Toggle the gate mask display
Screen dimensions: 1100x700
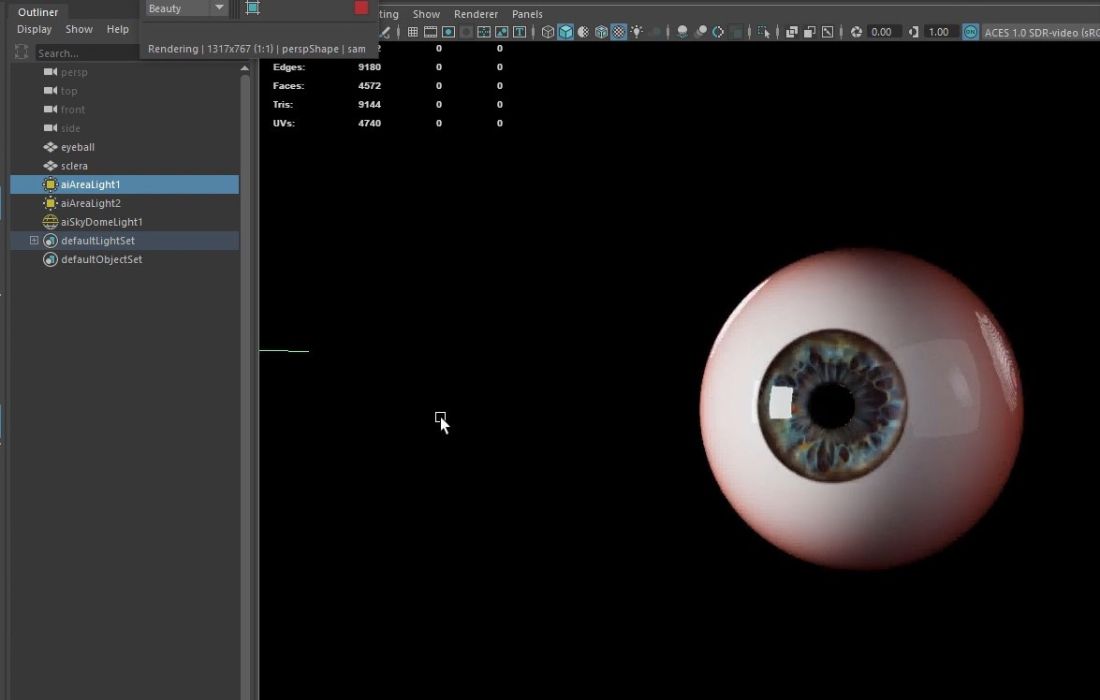(465, 32)
